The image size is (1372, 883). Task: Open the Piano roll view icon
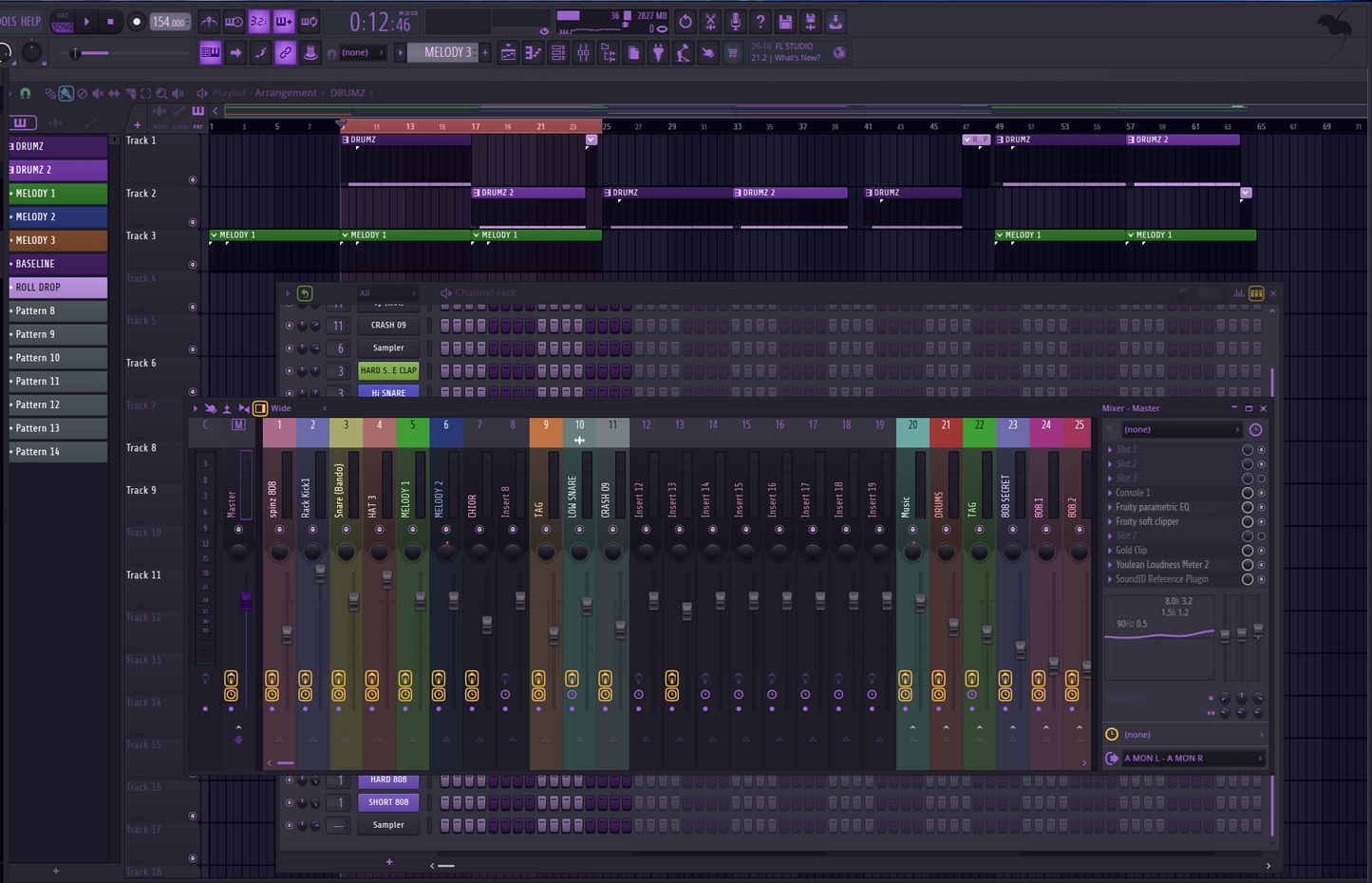pos(533,53)
